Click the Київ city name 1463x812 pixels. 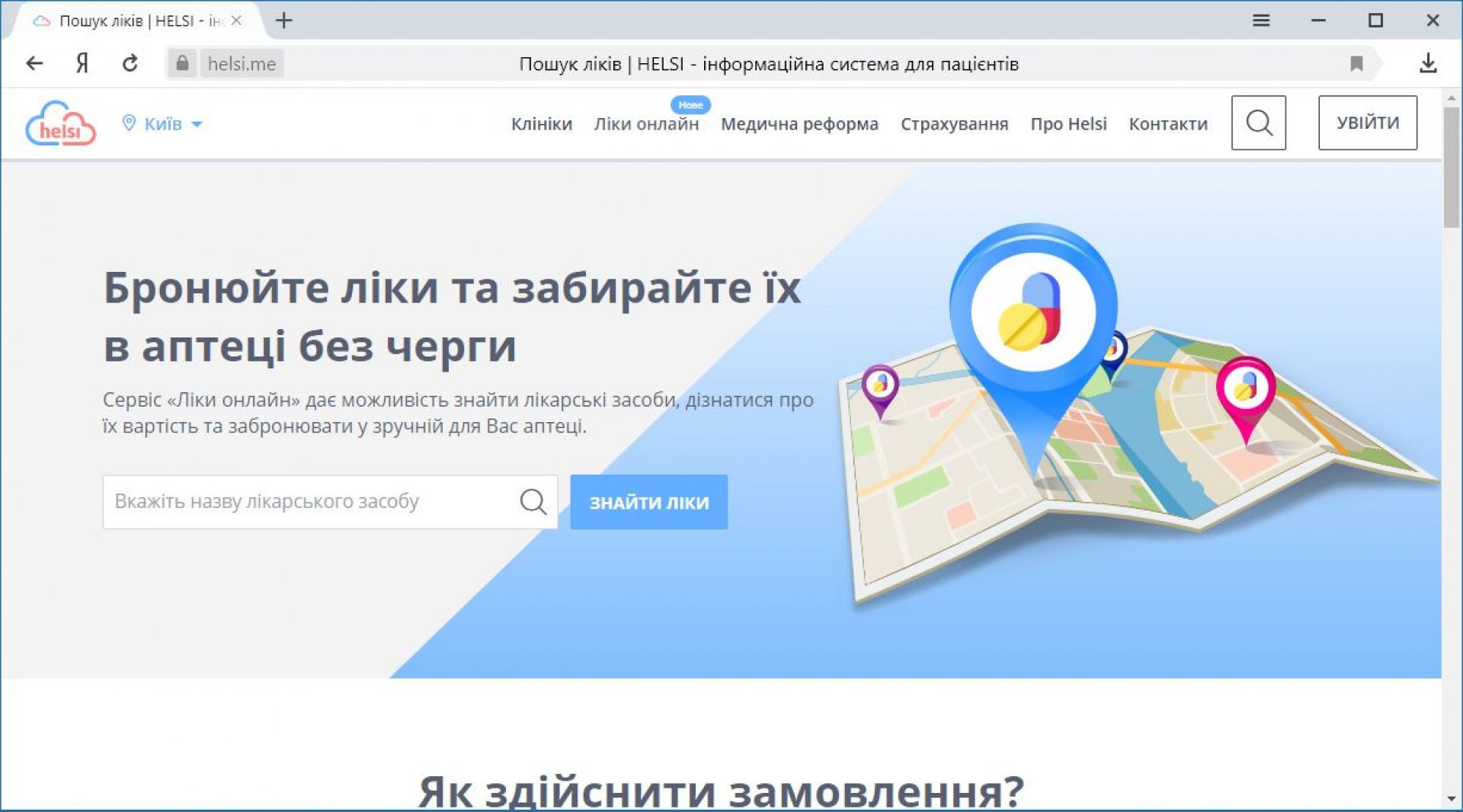[163, 123]
